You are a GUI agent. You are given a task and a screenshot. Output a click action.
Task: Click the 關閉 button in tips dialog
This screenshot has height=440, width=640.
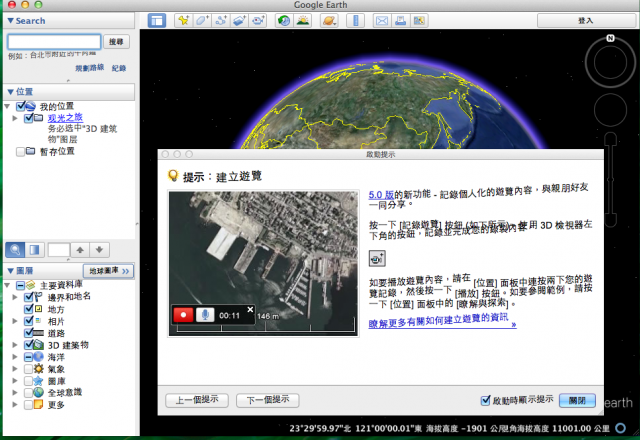click(577, 400)
